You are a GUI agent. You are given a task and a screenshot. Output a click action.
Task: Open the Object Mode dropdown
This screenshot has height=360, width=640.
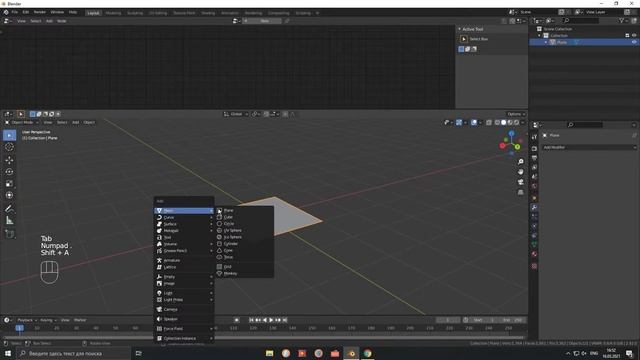click(x=21, y=122)
